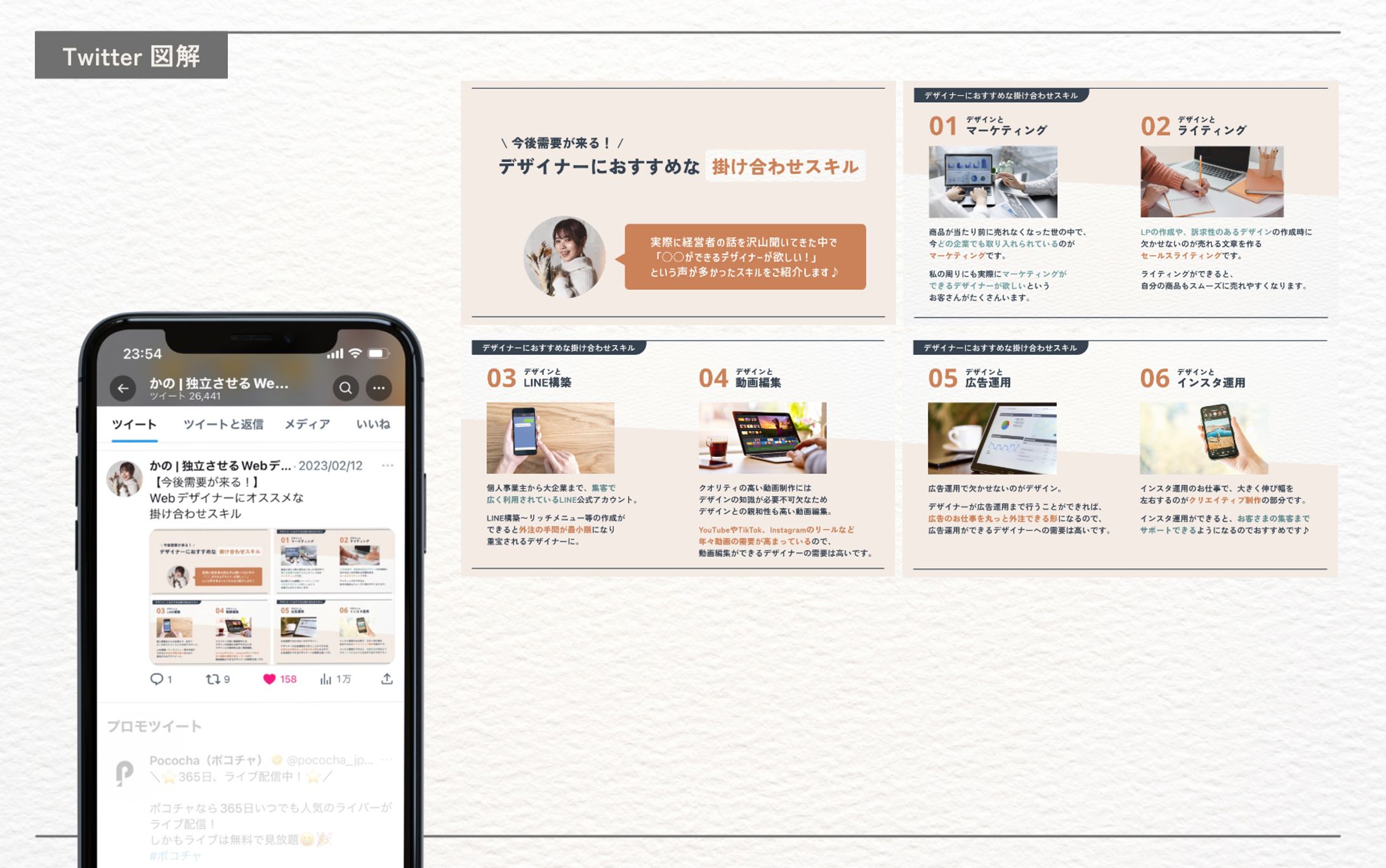Open first image thumbnail in tweet
The image size is (1386, 868).
211,562
